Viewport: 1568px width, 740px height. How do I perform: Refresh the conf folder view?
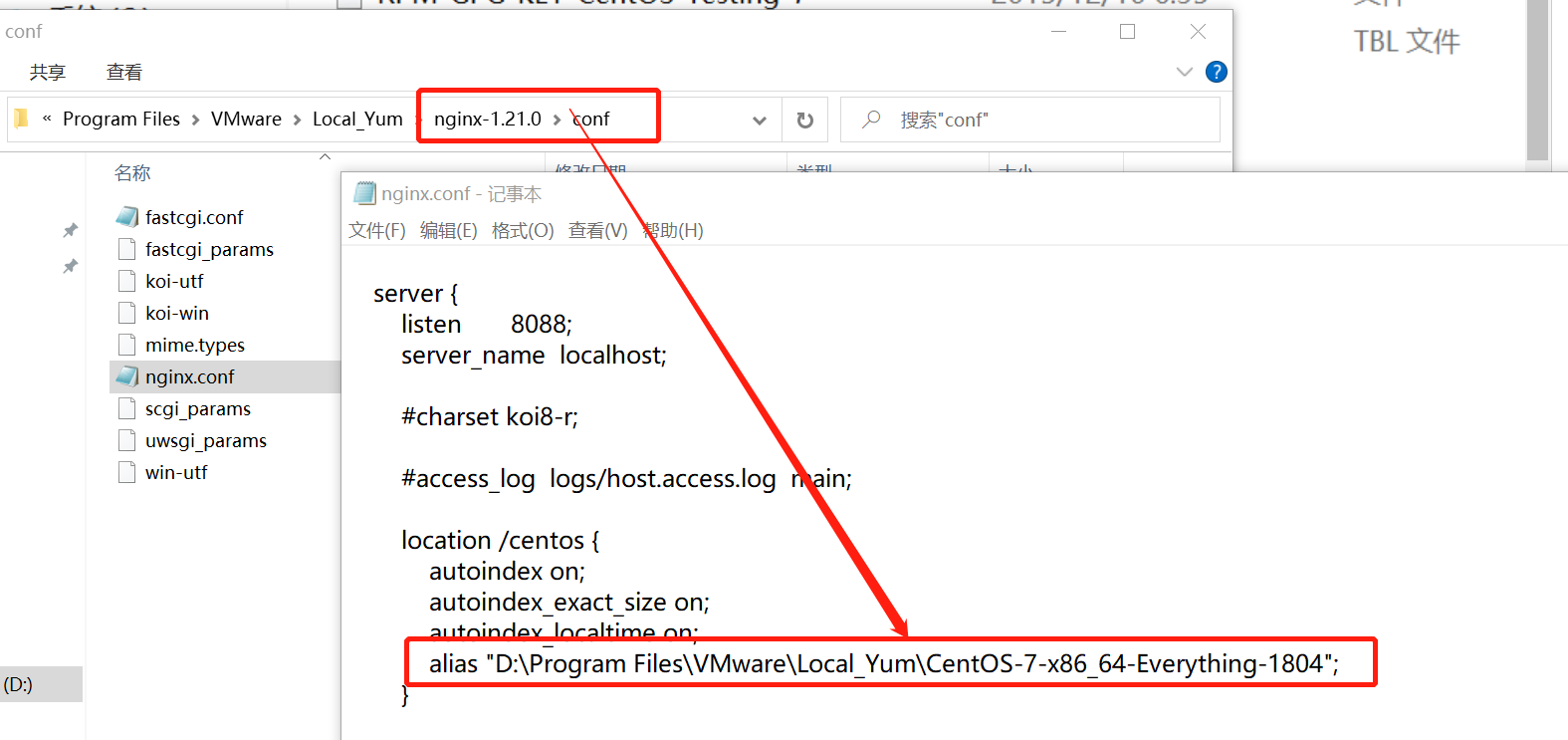[x=804, y=120]
